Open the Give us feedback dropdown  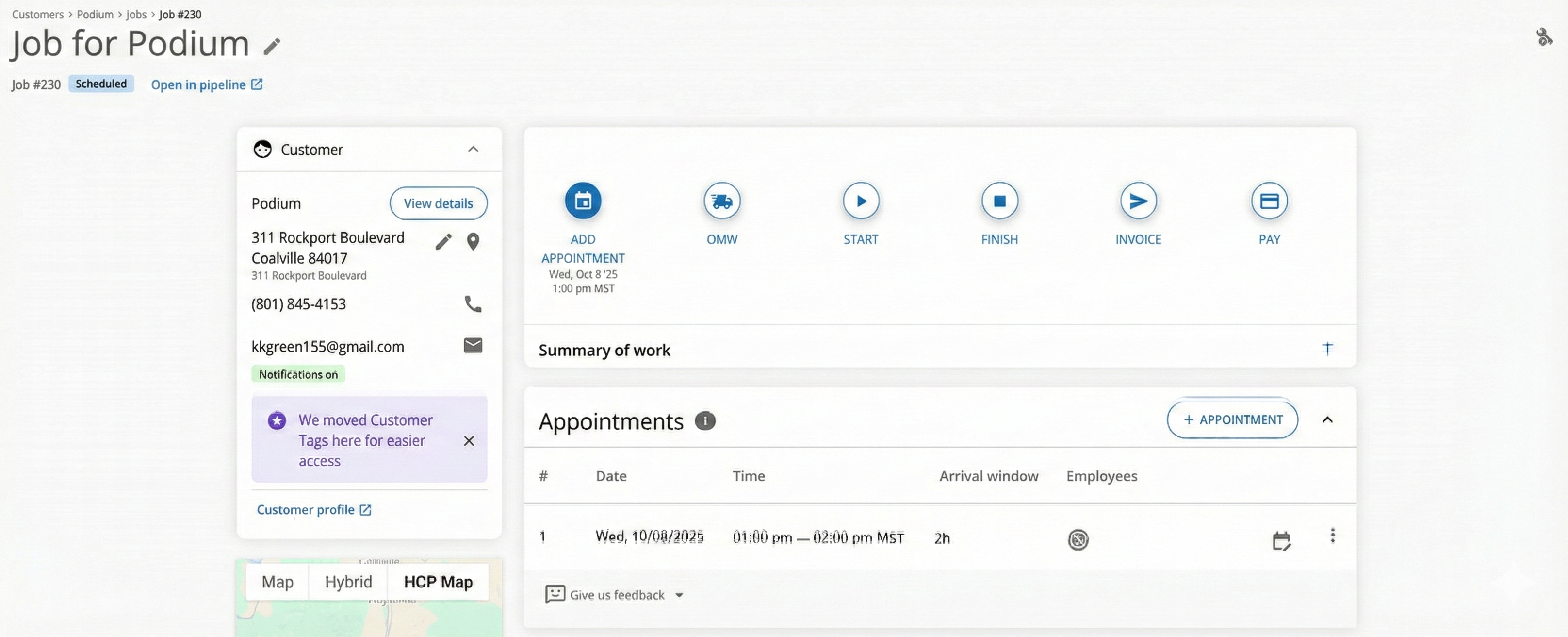click(615, 594)
